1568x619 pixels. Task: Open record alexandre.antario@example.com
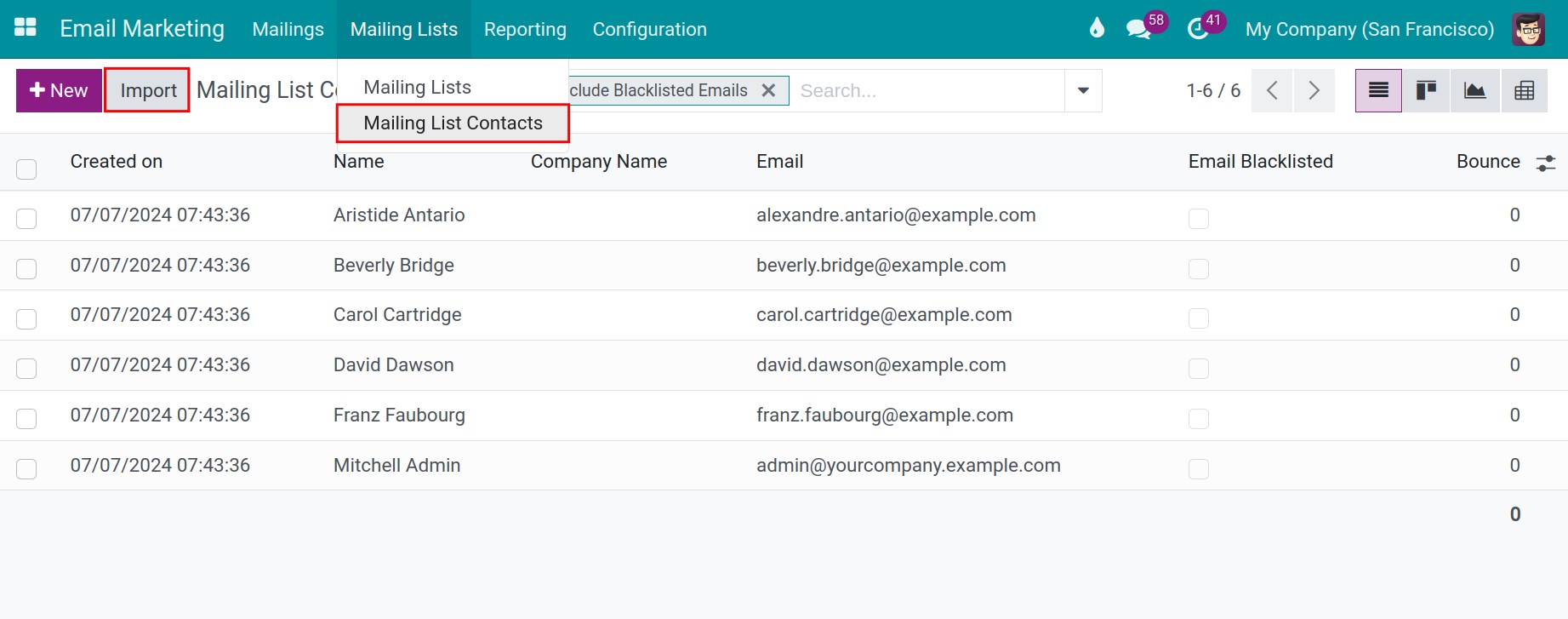[896, 215]
